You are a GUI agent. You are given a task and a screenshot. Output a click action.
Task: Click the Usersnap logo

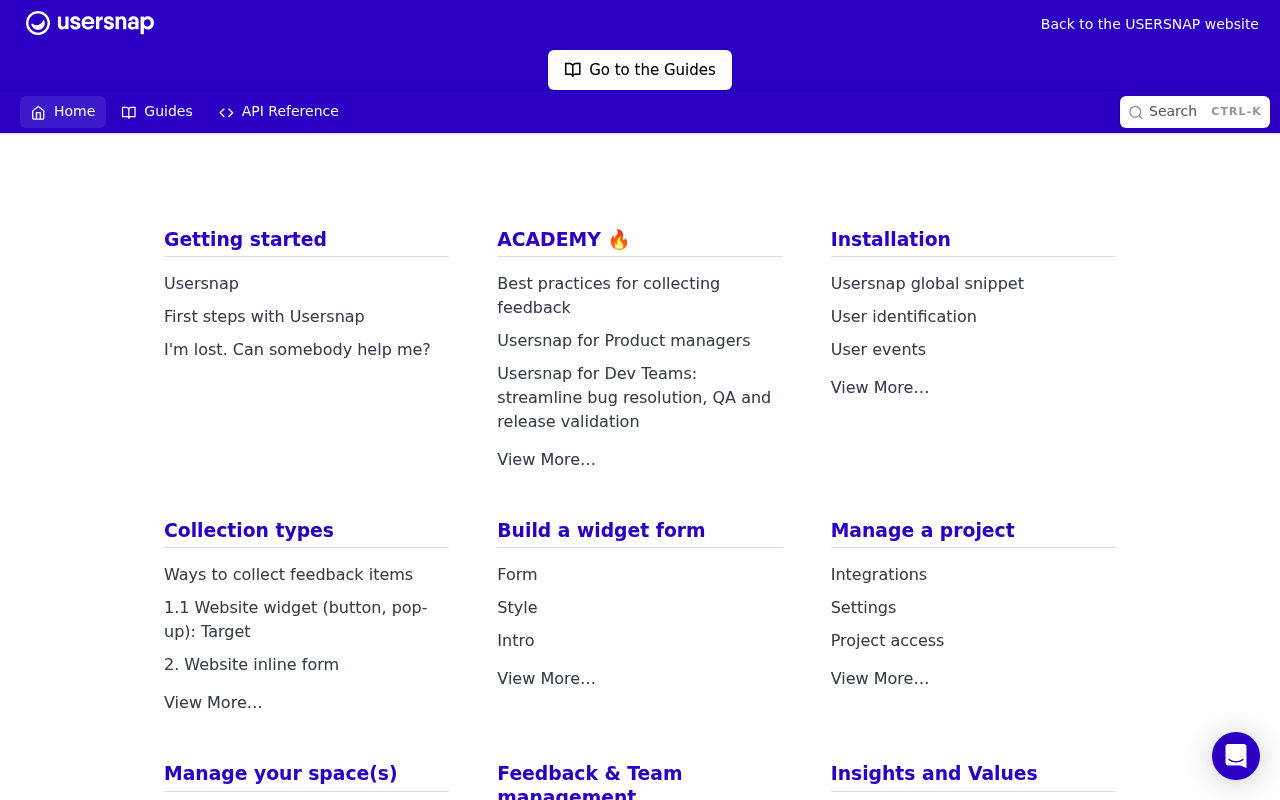pyautogui.click(x=90, y=23)
